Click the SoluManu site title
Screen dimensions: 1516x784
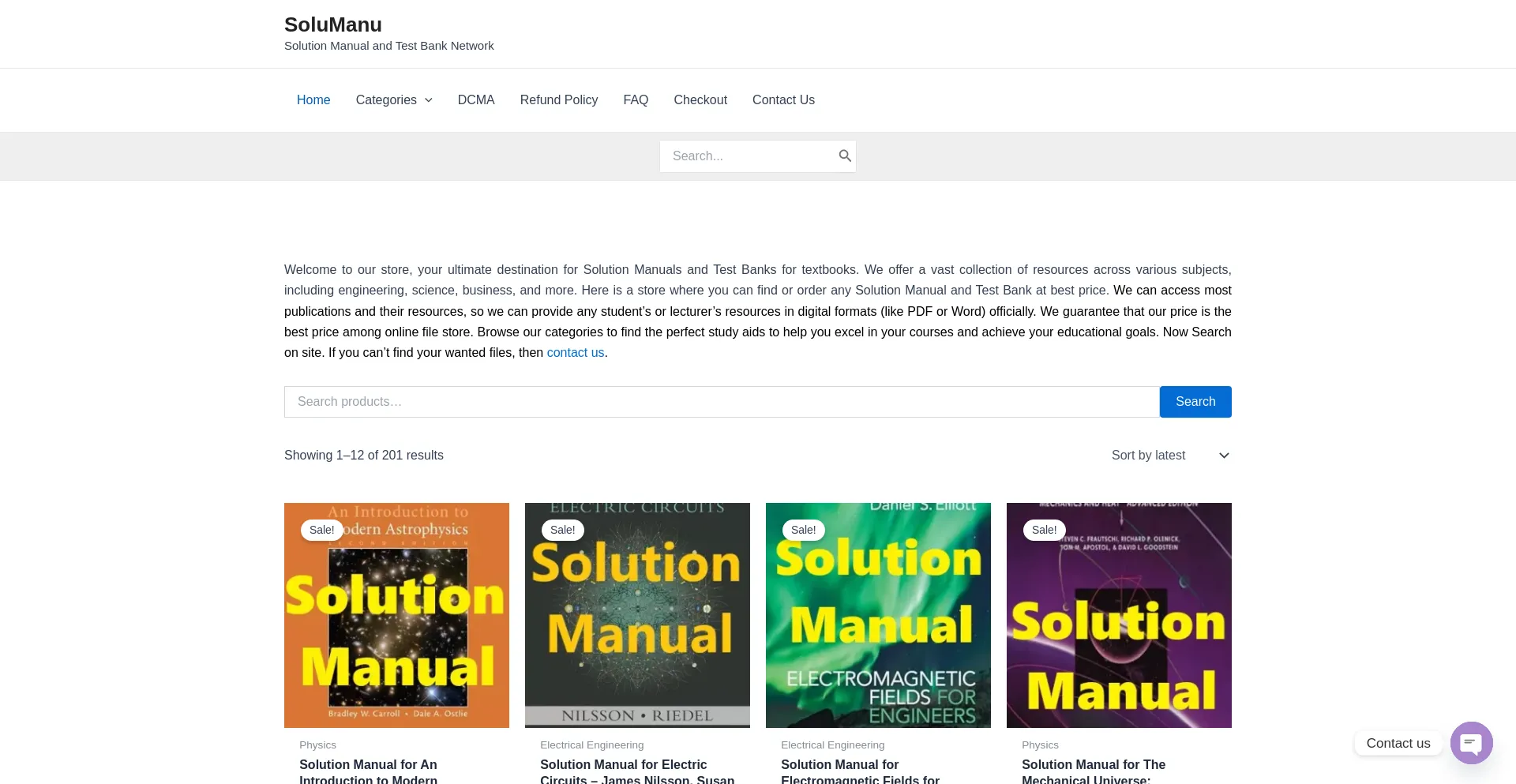click(x=333, y=24)
